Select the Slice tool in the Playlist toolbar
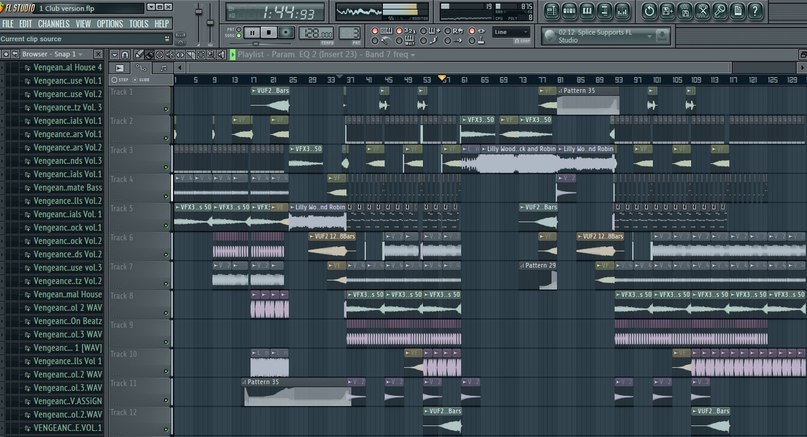807x437 pixels. pos(190,55)
